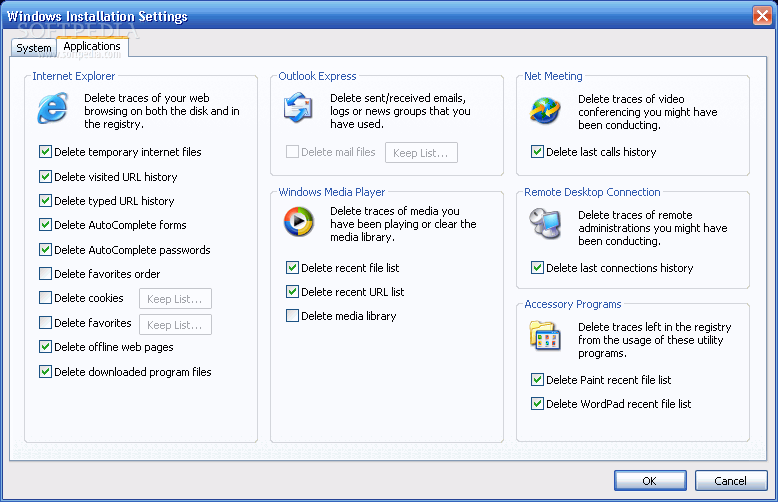Screen dimensions: 778x502
Task: Click the 'Delete traces left in the registry' text
Action: [654, 340]
